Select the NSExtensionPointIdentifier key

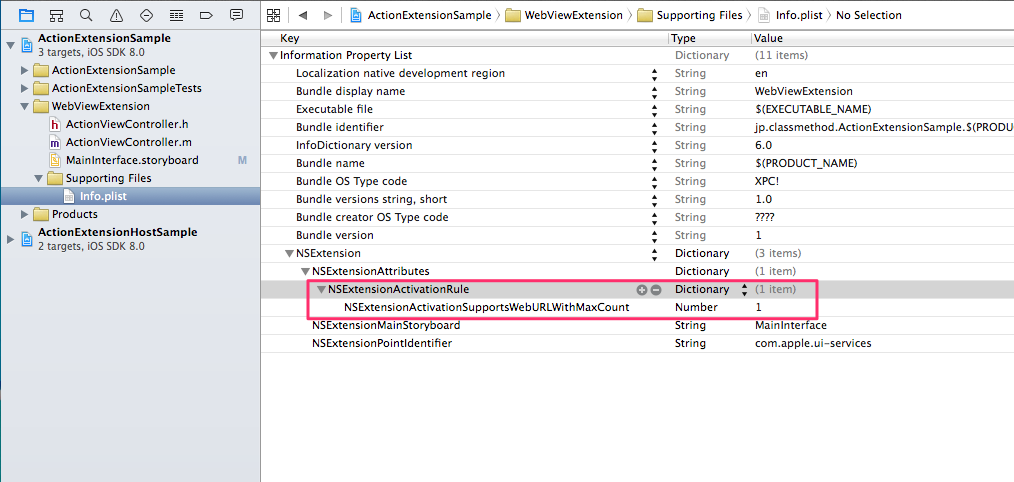pyautogui.click(x=382, y=344)
